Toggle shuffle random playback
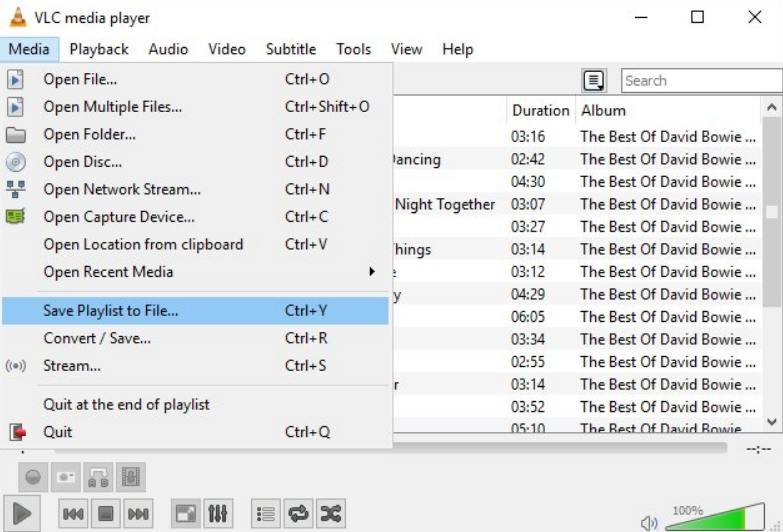This screenshot has height=532, width=783. (x=331, y=513)
